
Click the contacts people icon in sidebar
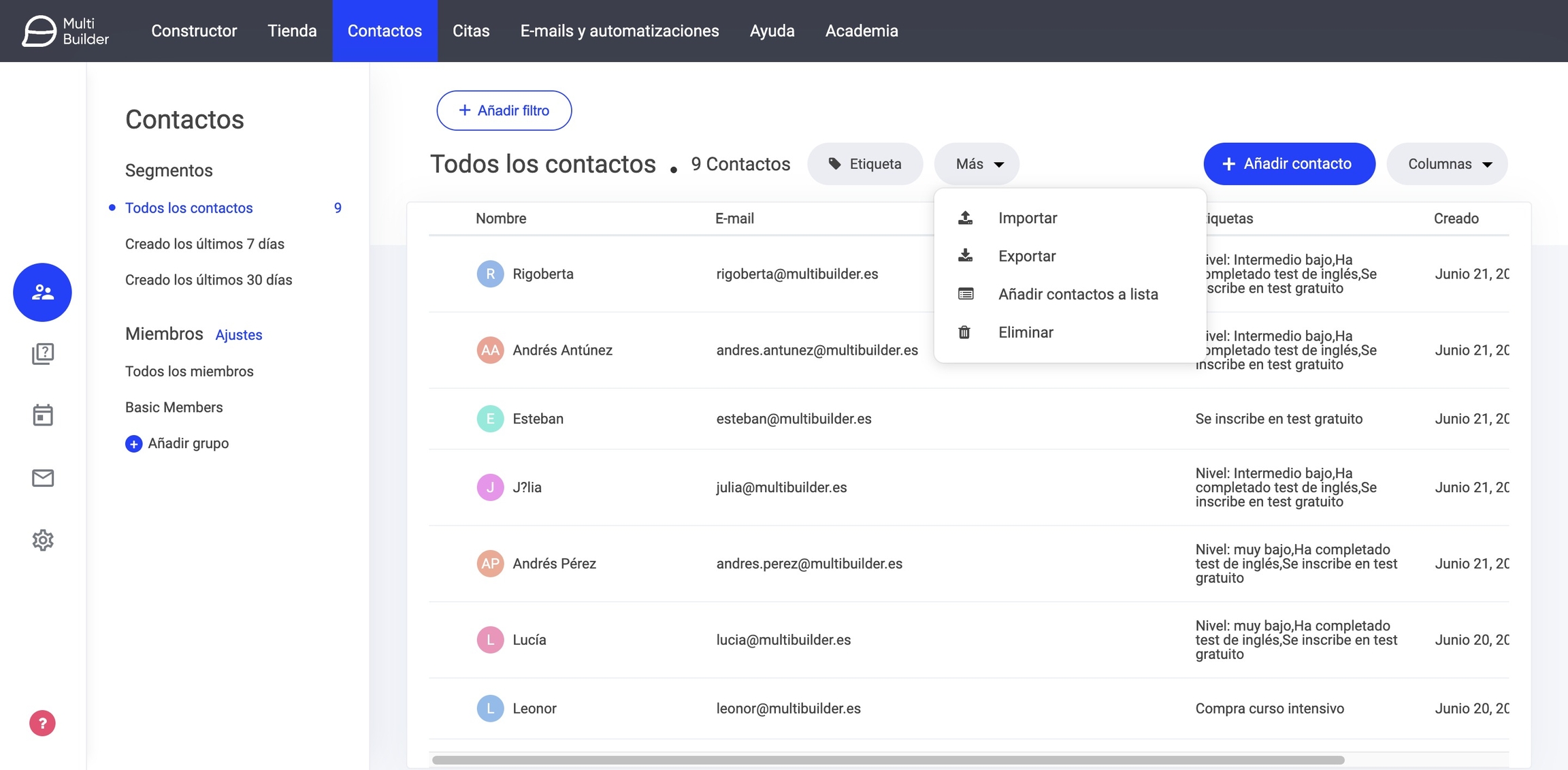pos(42,292)
